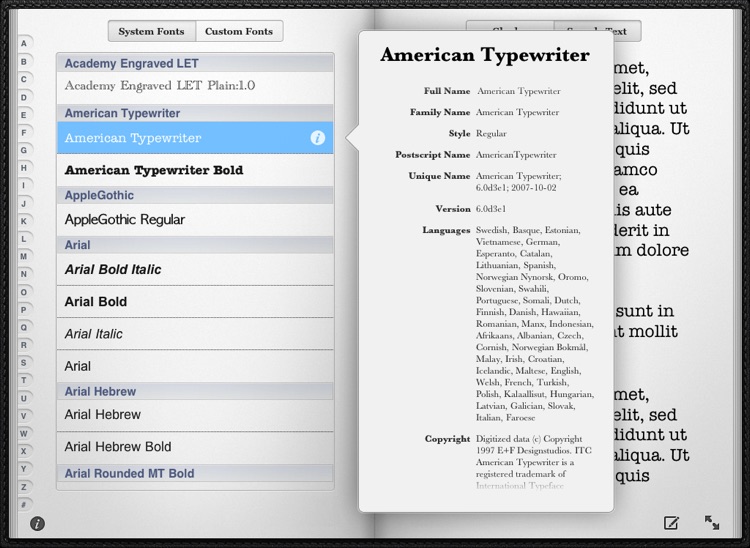Image resolution: width=750 pixels, height=548 pixels.
Task: Select the American Typewriter Bold font row
Action: tap(195, 170)
